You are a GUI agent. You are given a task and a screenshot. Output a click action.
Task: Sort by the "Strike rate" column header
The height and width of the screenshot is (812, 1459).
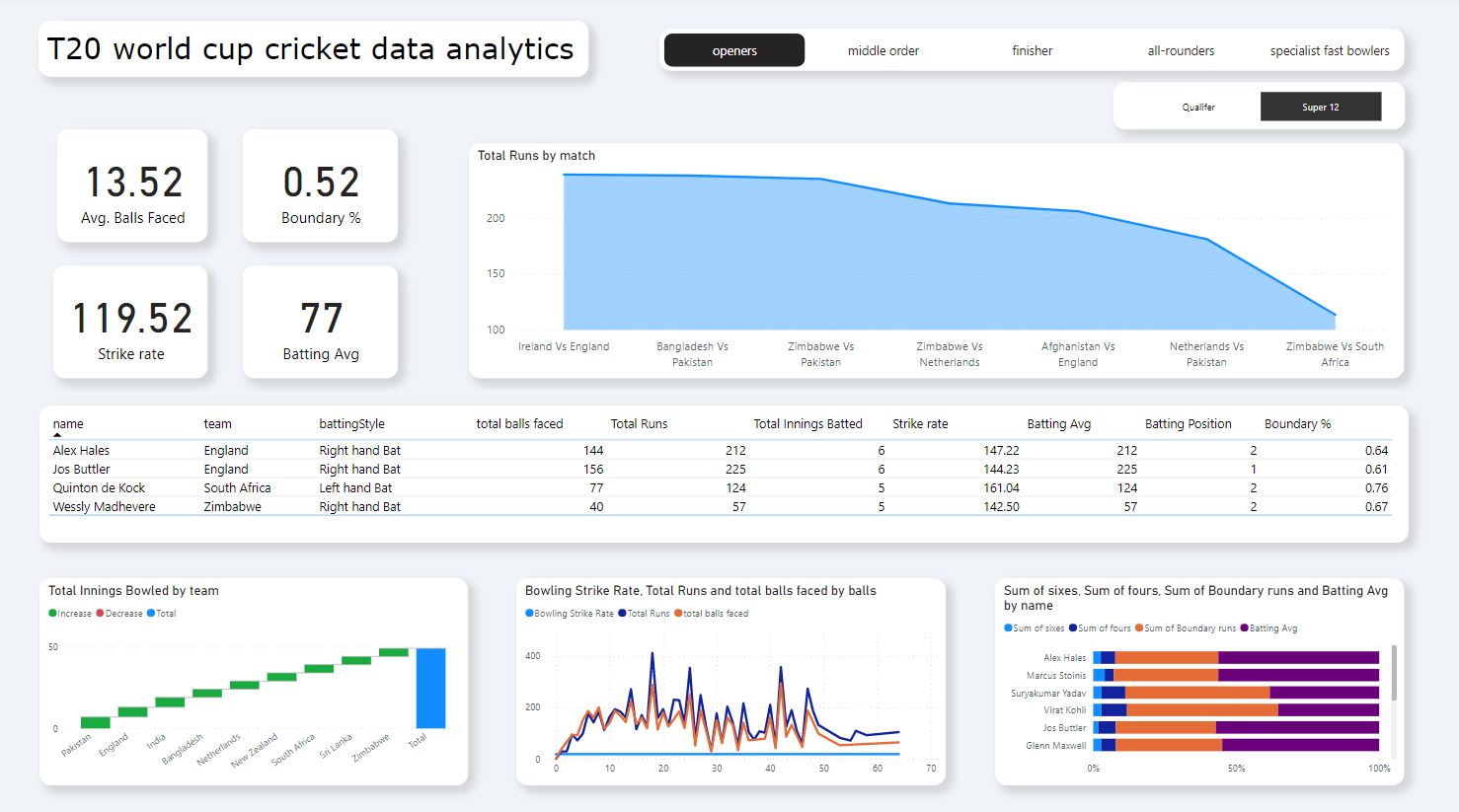pyautogui.click(x=919, y=423)
